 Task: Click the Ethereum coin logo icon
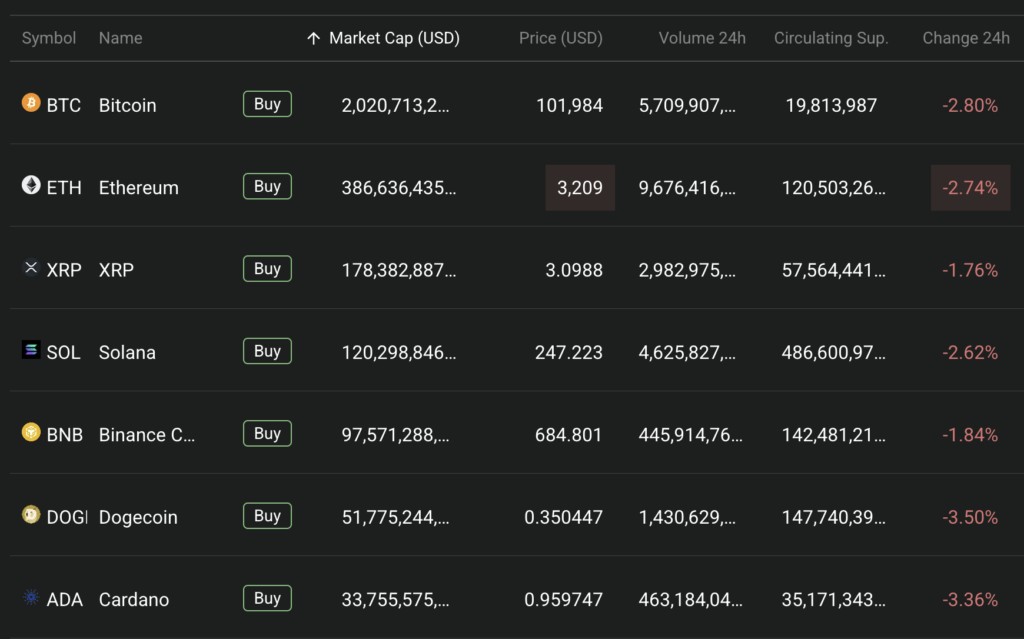click(x=31, y=185)
